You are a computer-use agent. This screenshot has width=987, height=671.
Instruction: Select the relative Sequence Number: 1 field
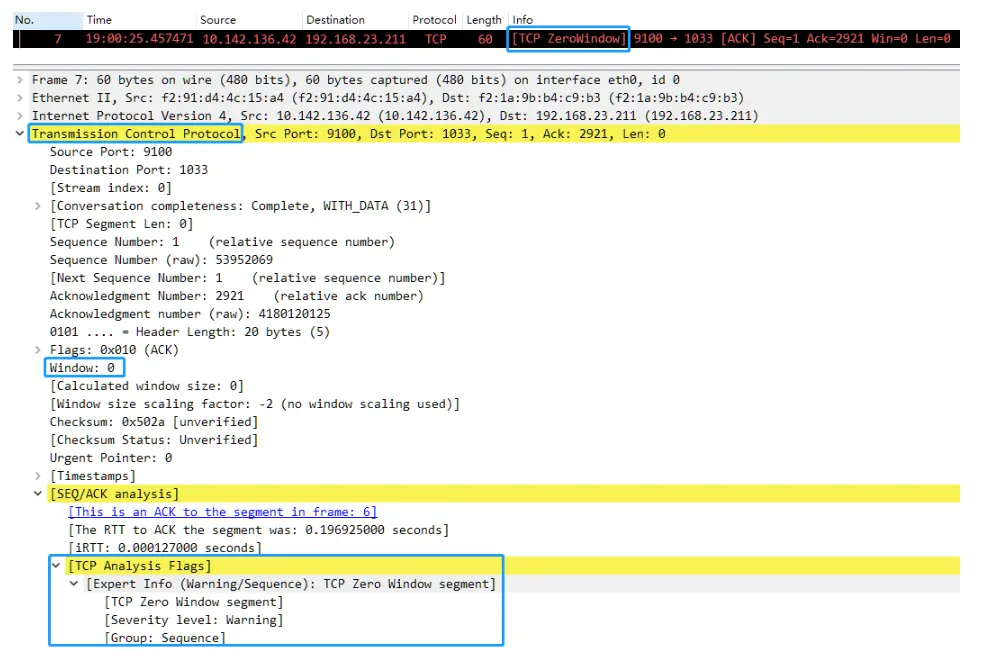pyautogui.click(x=222, y=242)
